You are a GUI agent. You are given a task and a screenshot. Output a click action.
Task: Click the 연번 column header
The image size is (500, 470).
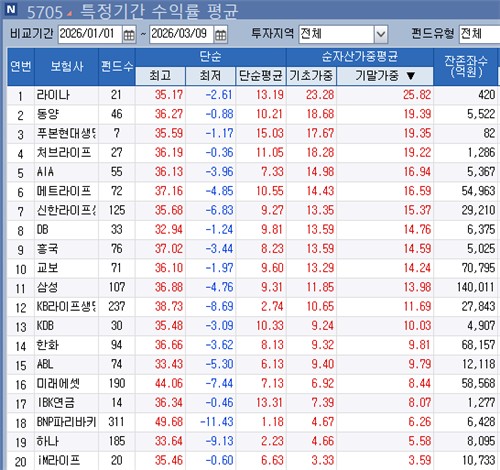(21, 67)
